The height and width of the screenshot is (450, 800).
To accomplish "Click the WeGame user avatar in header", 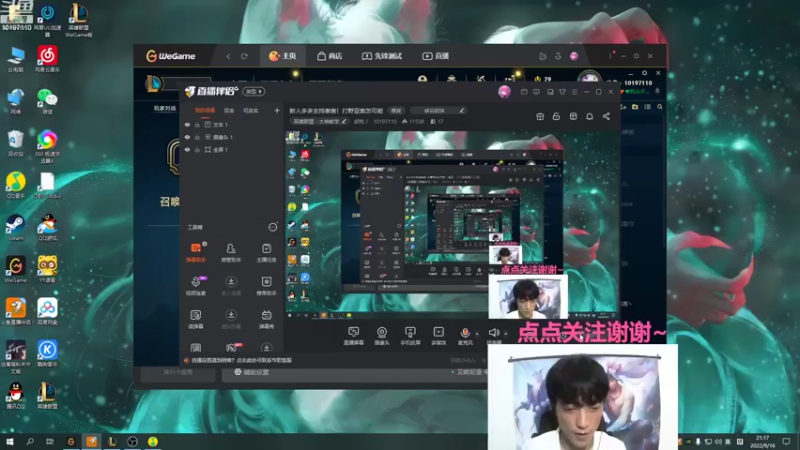I will click(x=574, y=56).
